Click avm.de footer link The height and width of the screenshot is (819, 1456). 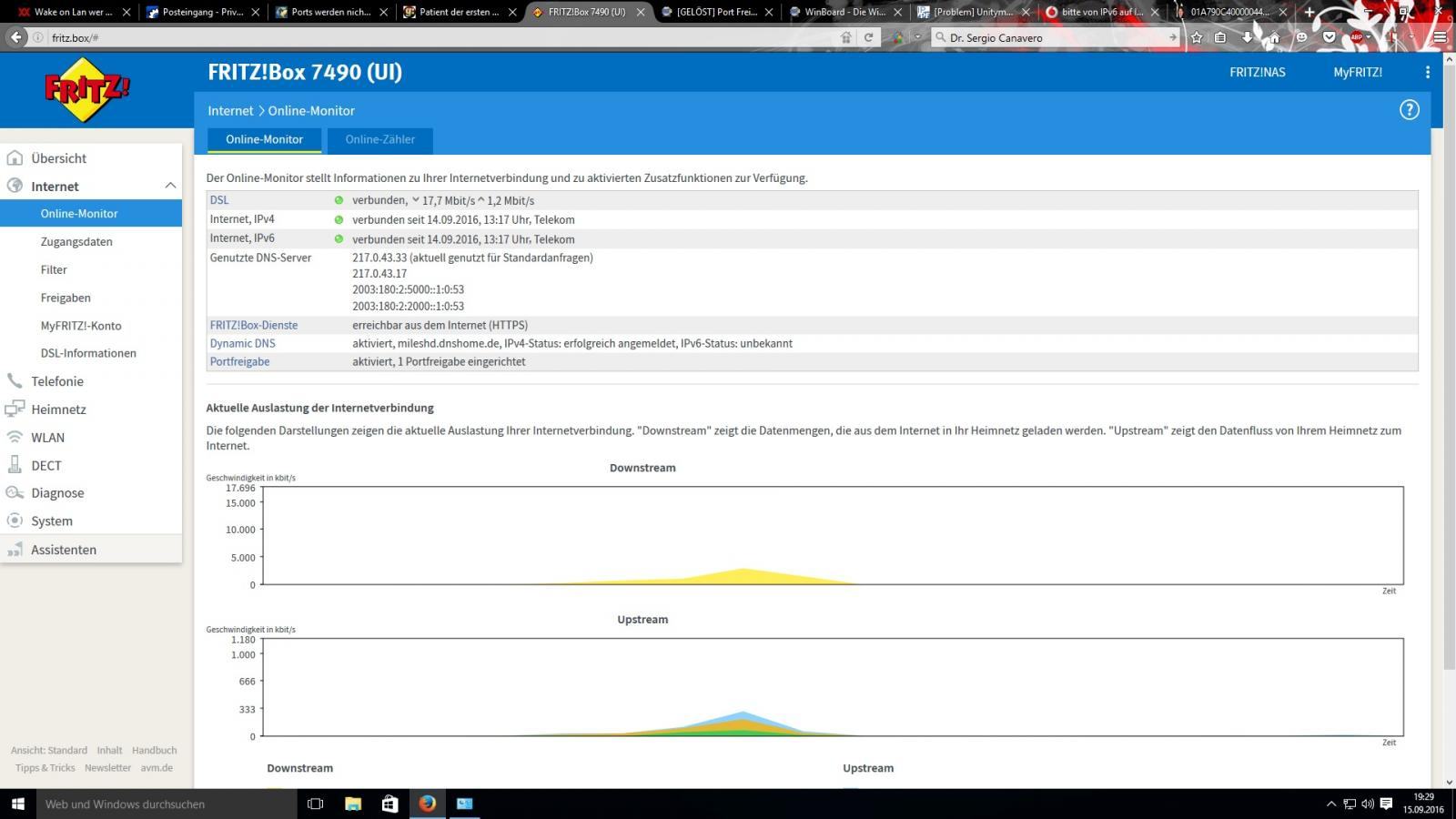[157, 767]
